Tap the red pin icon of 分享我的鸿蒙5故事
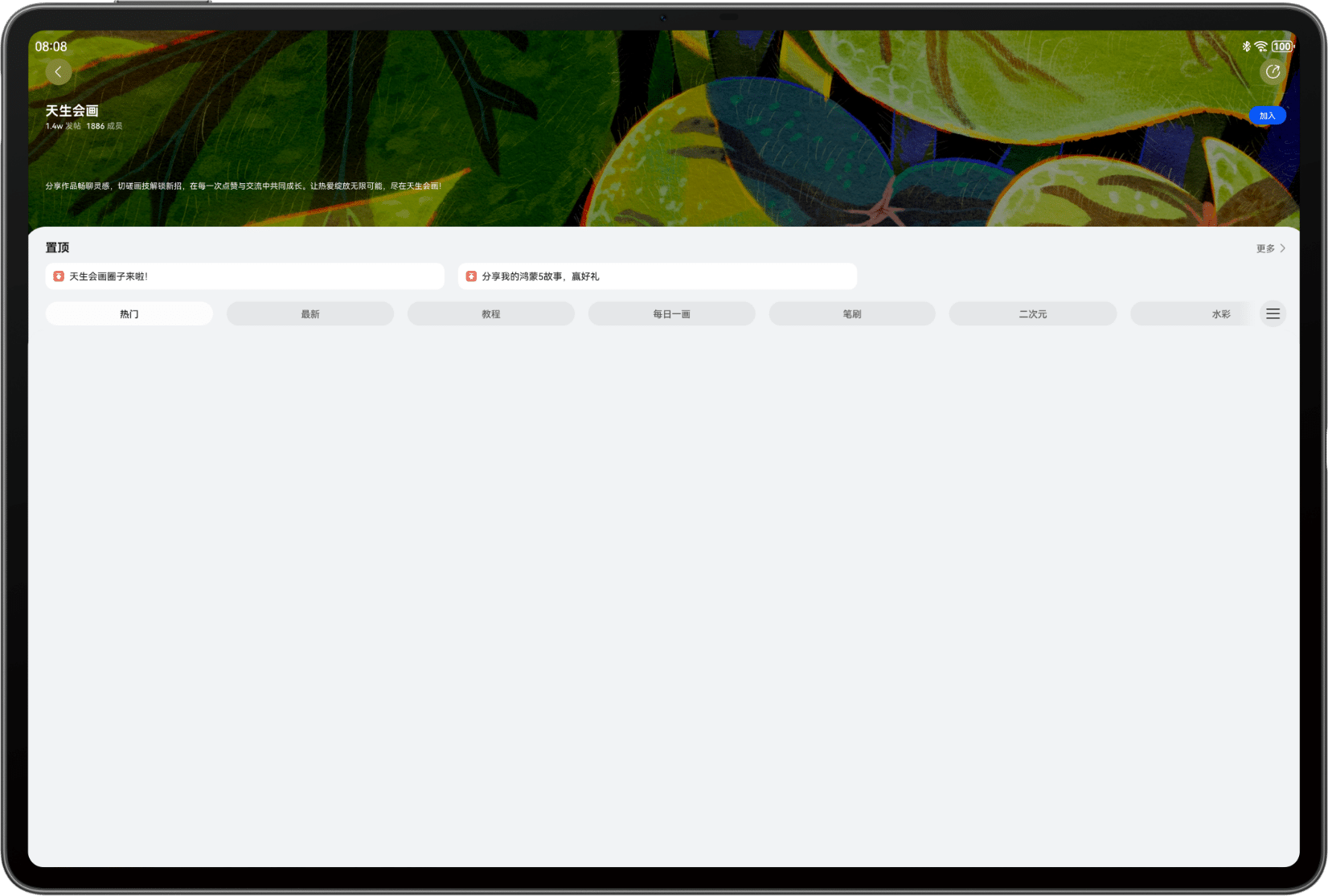 (x=471, y=276)
